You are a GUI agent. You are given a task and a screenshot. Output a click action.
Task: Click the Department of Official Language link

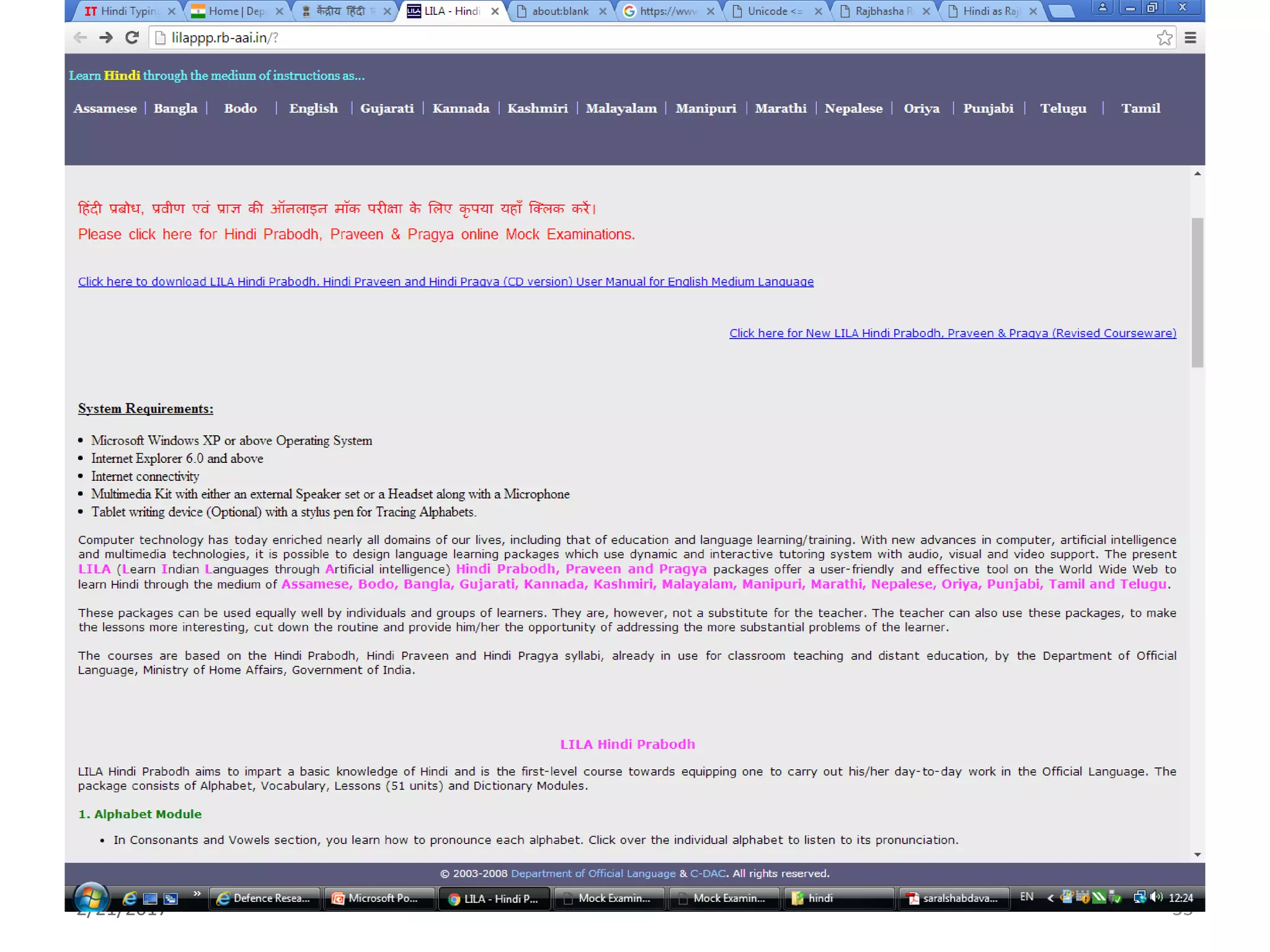point(593,873)
